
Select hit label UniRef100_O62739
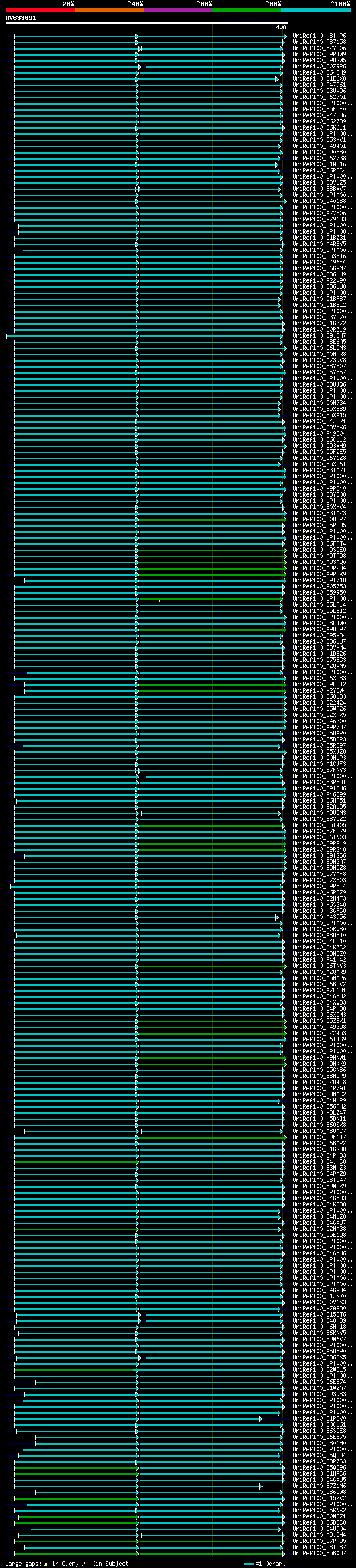coord(319,122)
